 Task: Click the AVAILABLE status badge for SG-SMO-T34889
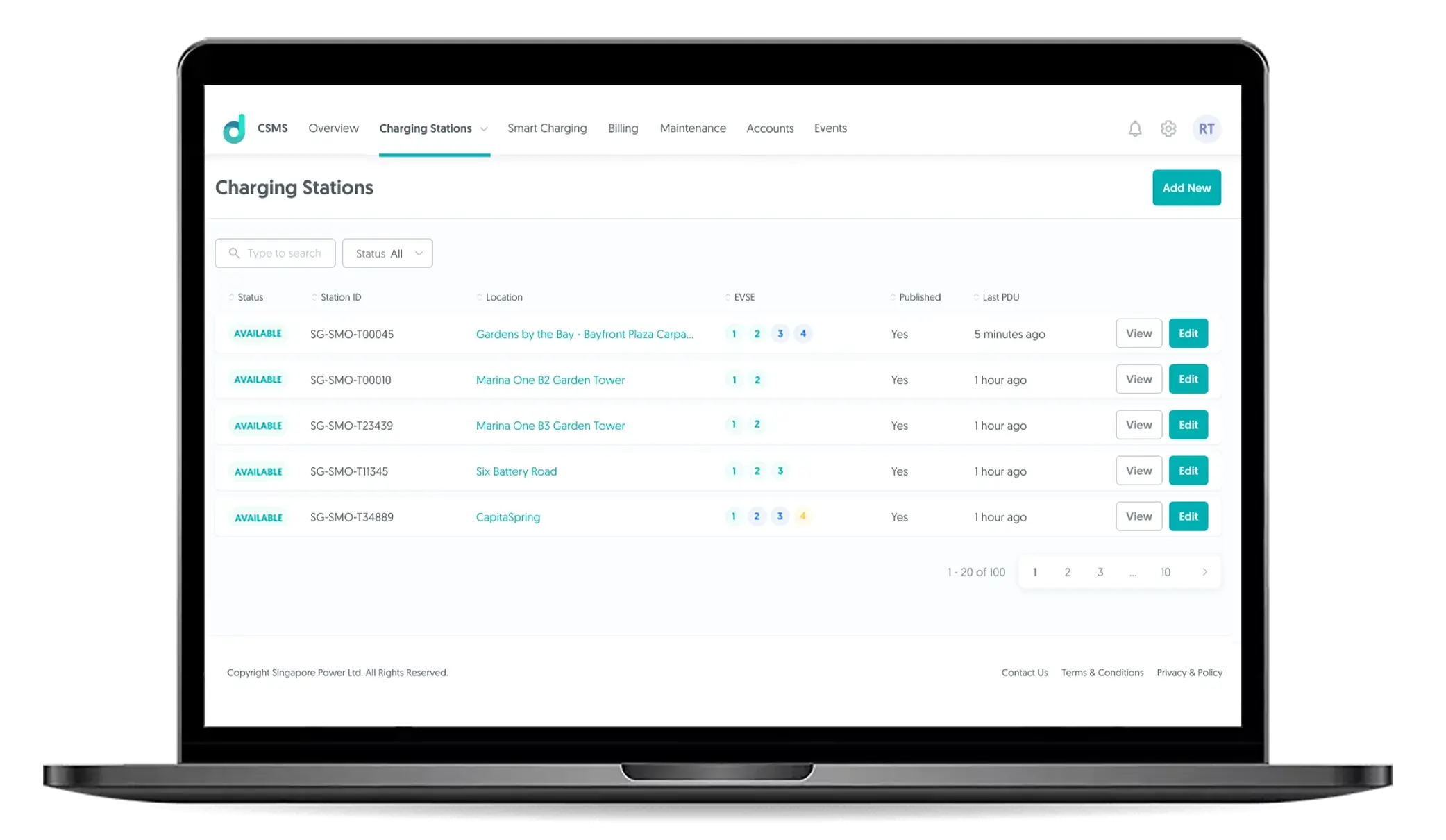(258, 517)
